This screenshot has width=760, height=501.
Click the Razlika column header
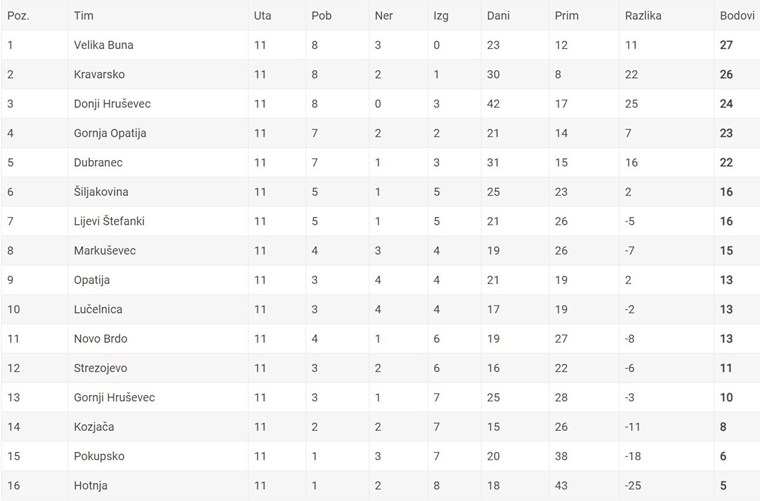pyautogui.click(x=643, y=16)
